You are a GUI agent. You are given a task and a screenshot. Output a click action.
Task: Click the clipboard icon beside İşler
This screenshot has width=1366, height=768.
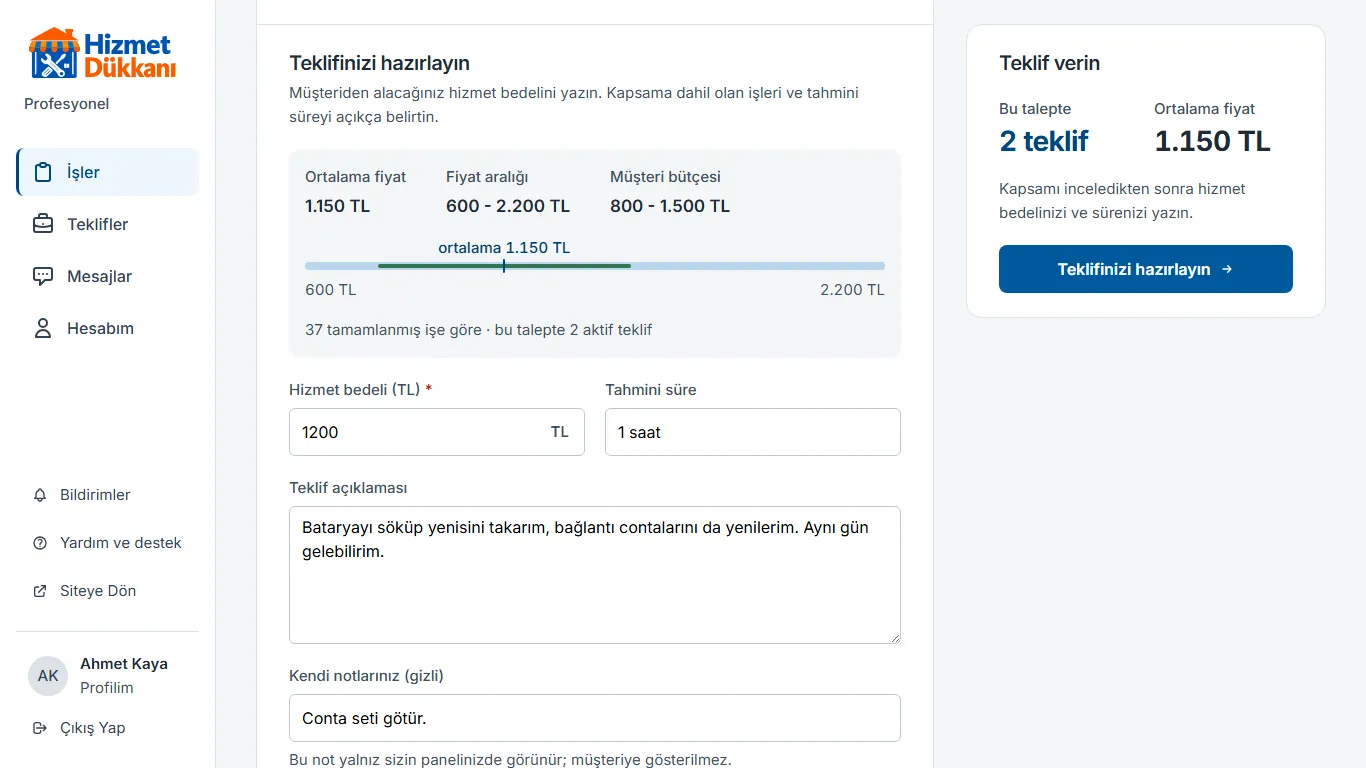click(43, 172)
